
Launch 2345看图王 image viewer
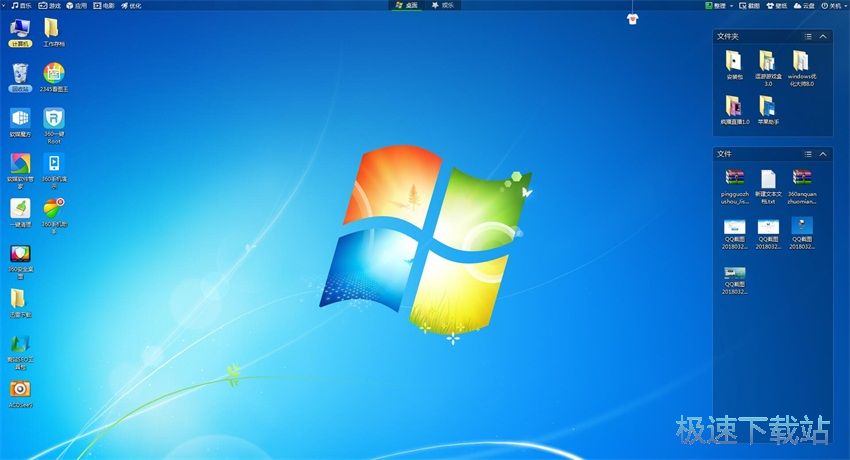[54, 77]
